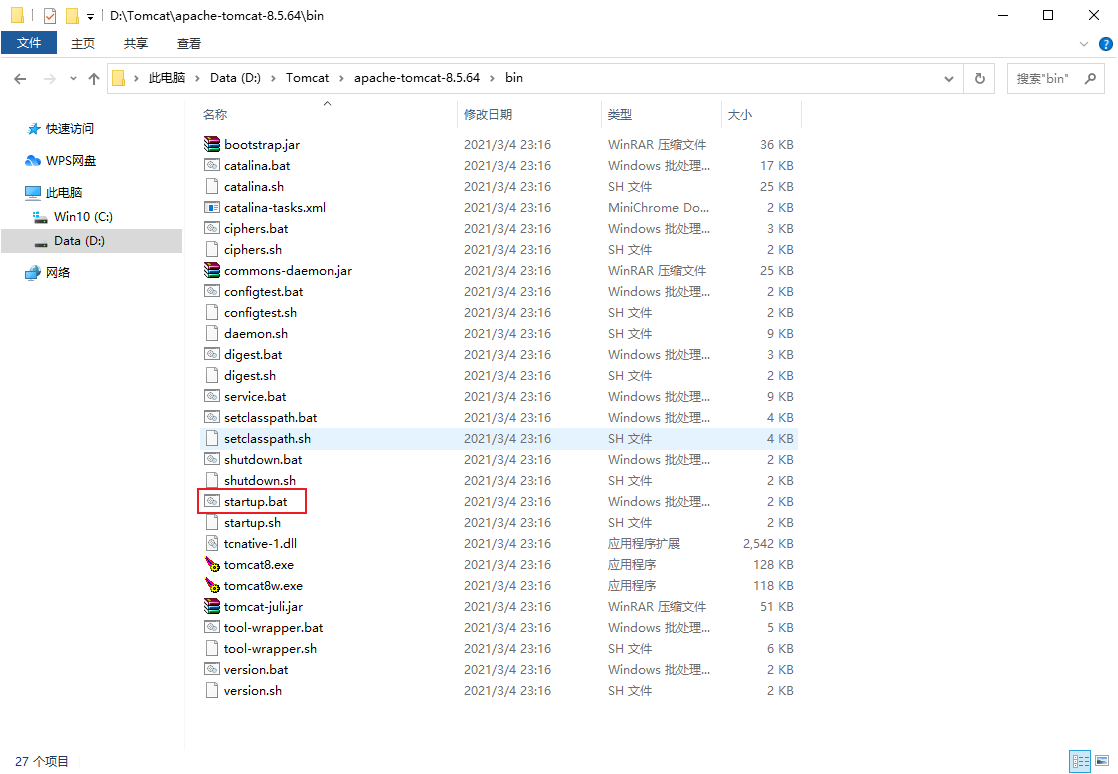This screenshot has height=774, width=1118.
Task: Select the ciphers.sh file name
Action: click(252, 249)
